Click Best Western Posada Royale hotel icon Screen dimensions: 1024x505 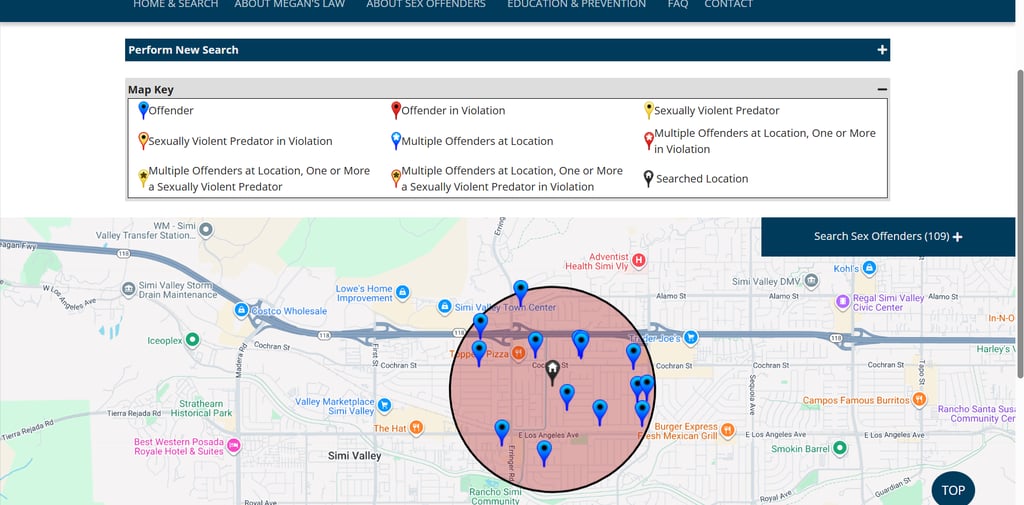click(x=233, y=446)
